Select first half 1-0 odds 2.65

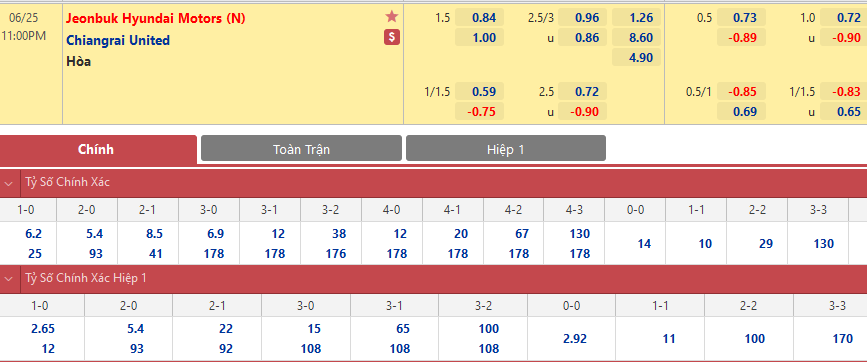42,329
